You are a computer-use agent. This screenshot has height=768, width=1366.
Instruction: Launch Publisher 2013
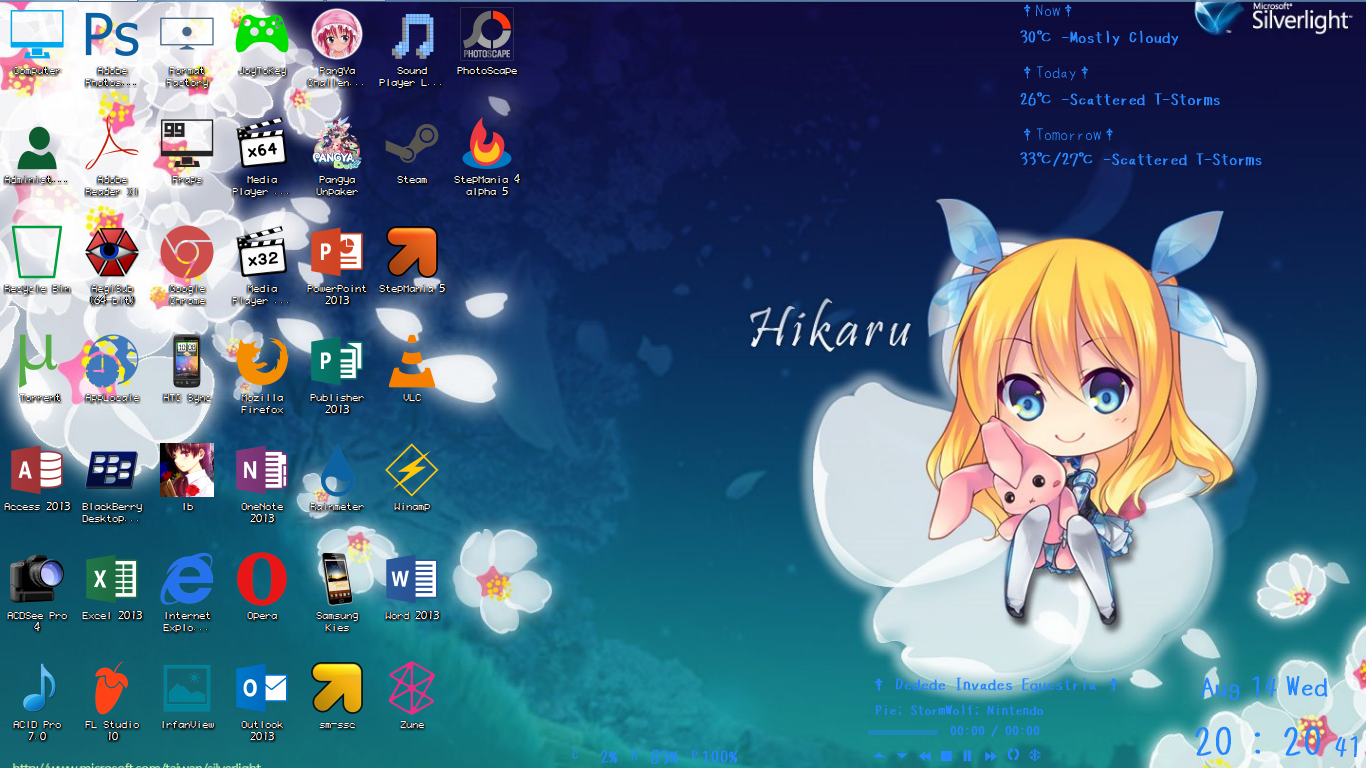[x=337, y=374]
